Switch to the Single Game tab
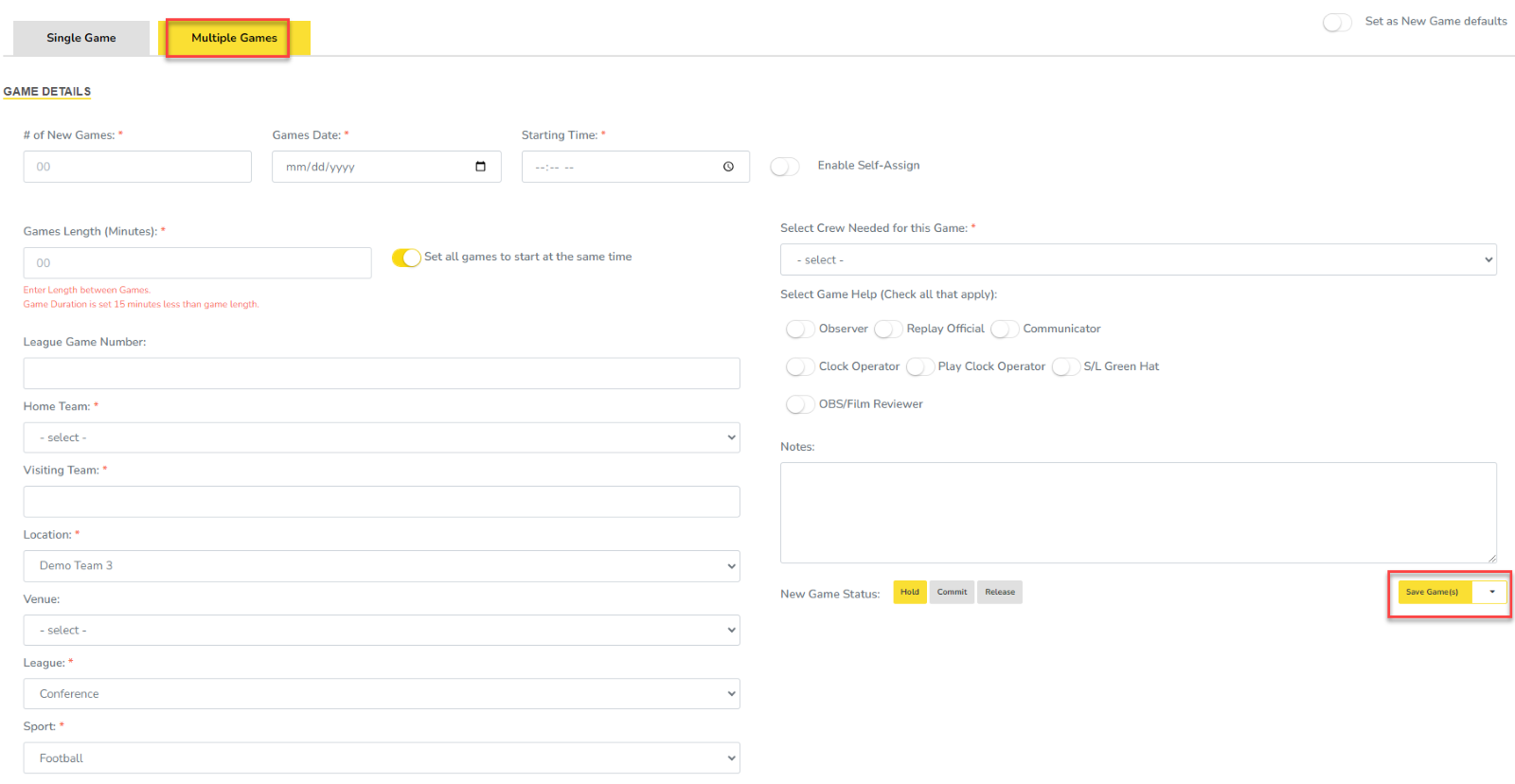 (81, 38)
